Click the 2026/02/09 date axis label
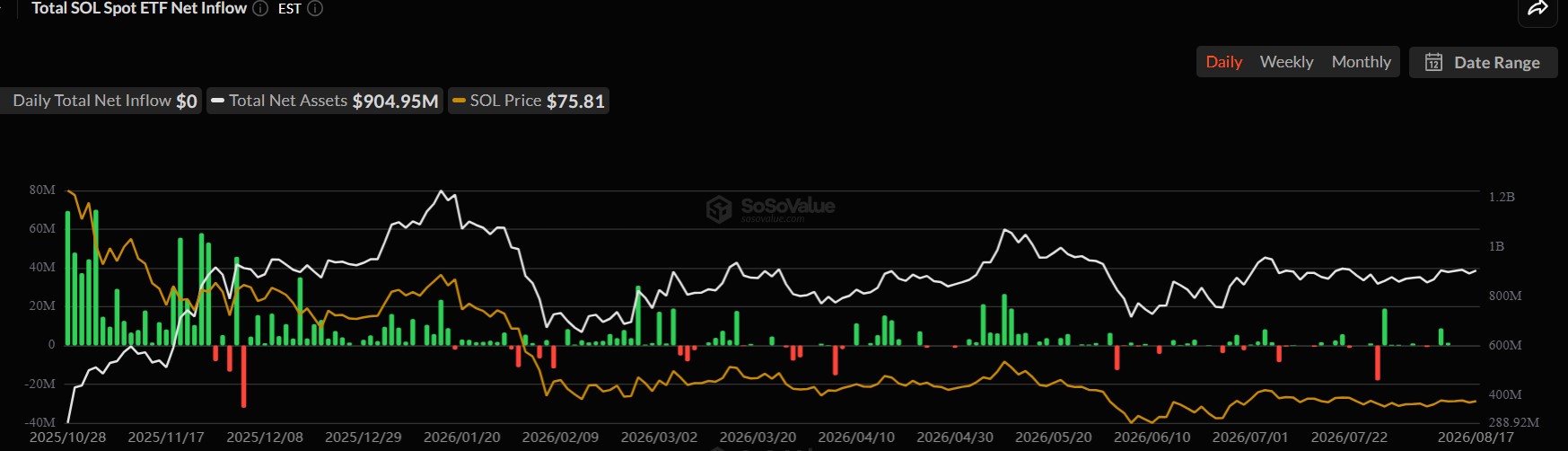Screen dimensions: 1568x451 click(561, 438)
